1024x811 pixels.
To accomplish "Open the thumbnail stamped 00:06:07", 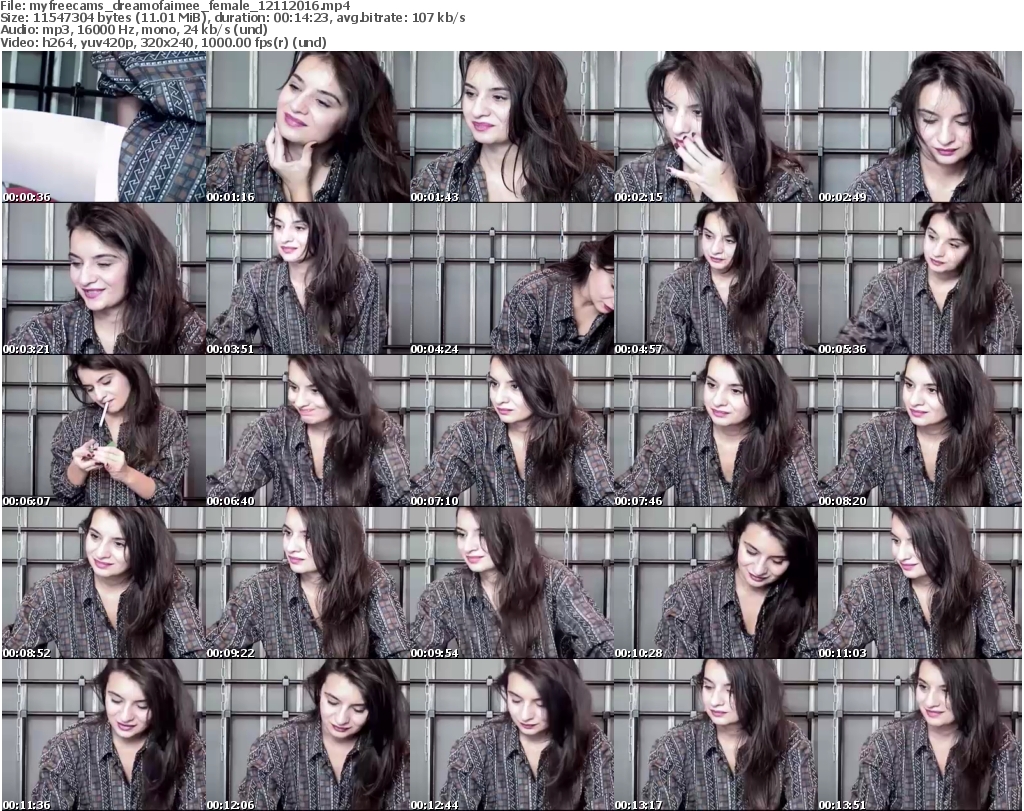I will pyautogui.click(x=103, y=431).
